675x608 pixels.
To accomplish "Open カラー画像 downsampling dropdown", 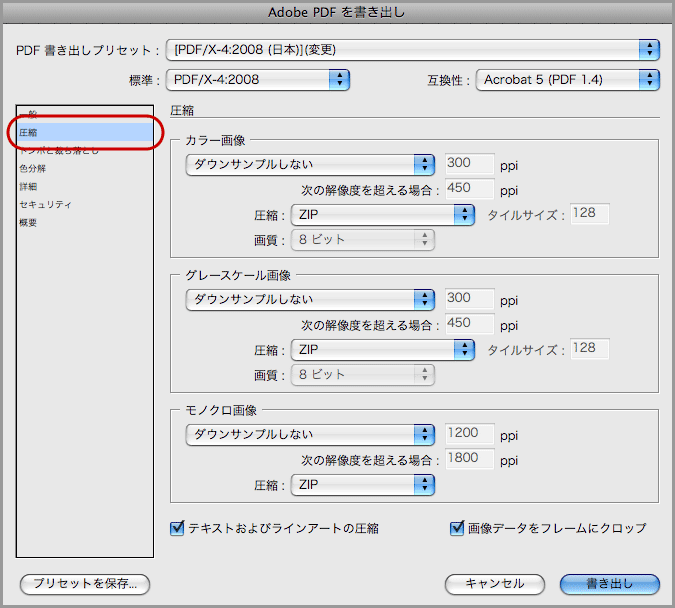I will tap(310, 164).
